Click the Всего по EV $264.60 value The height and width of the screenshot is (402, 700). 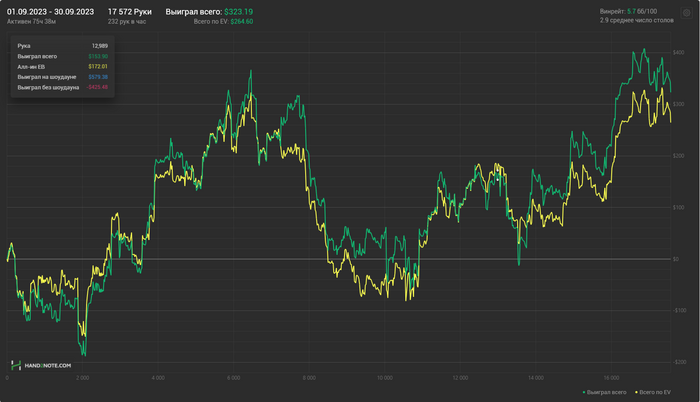223,21
